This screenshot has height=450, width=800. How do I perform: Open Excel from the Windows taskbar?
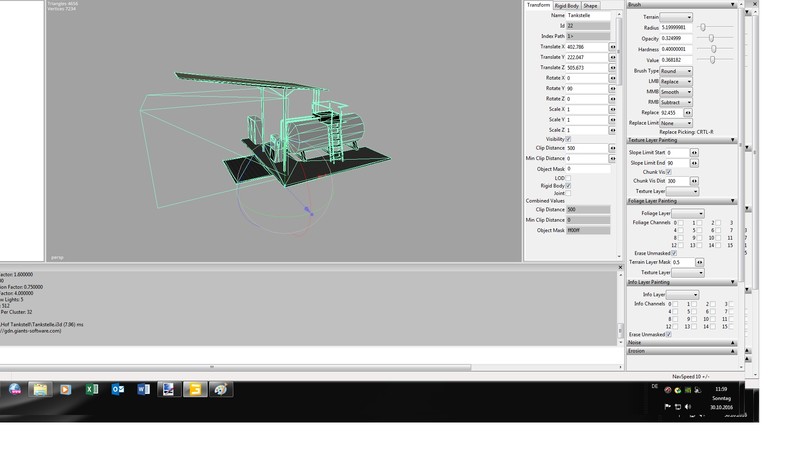pyautogui.click(x=93, y=389)
